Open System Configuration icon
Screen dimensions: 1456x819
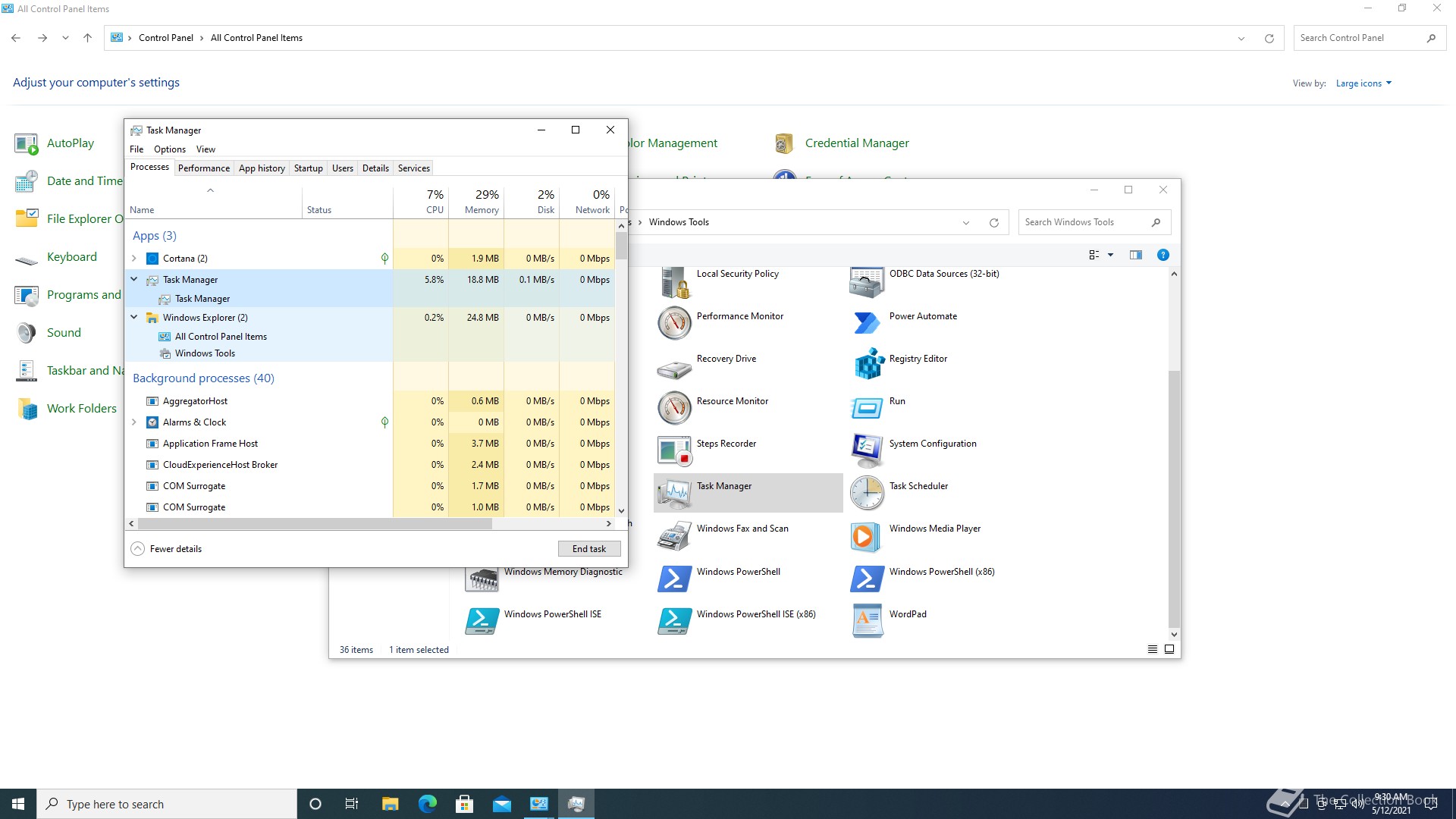(867, 451)
